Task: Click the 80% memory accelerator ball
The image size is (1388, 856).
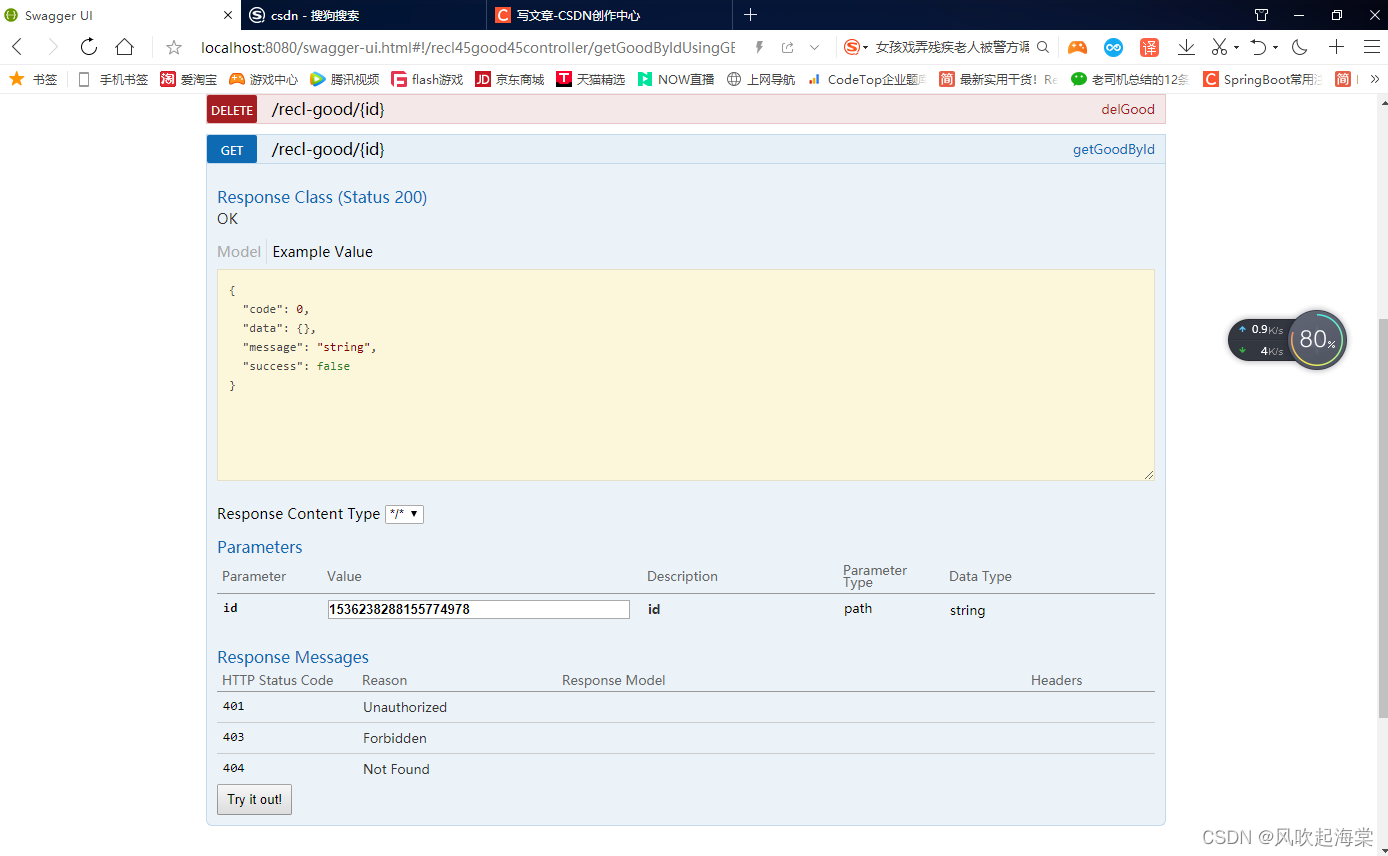Action: click(1318, 340)
